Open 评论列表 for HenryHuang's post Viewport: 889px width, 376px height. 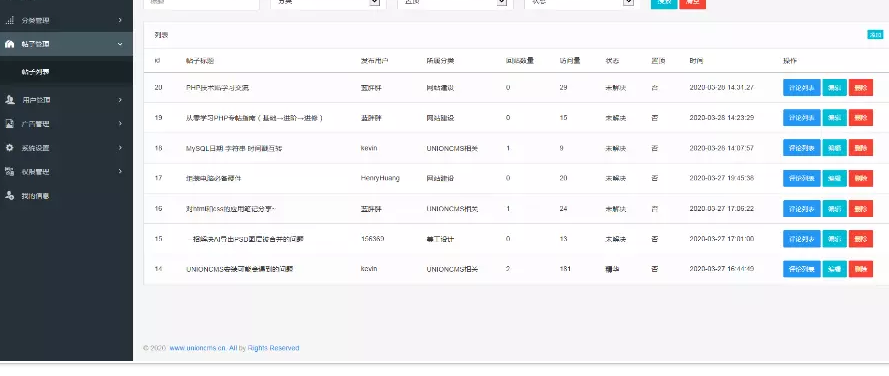[x=801, y=178]
